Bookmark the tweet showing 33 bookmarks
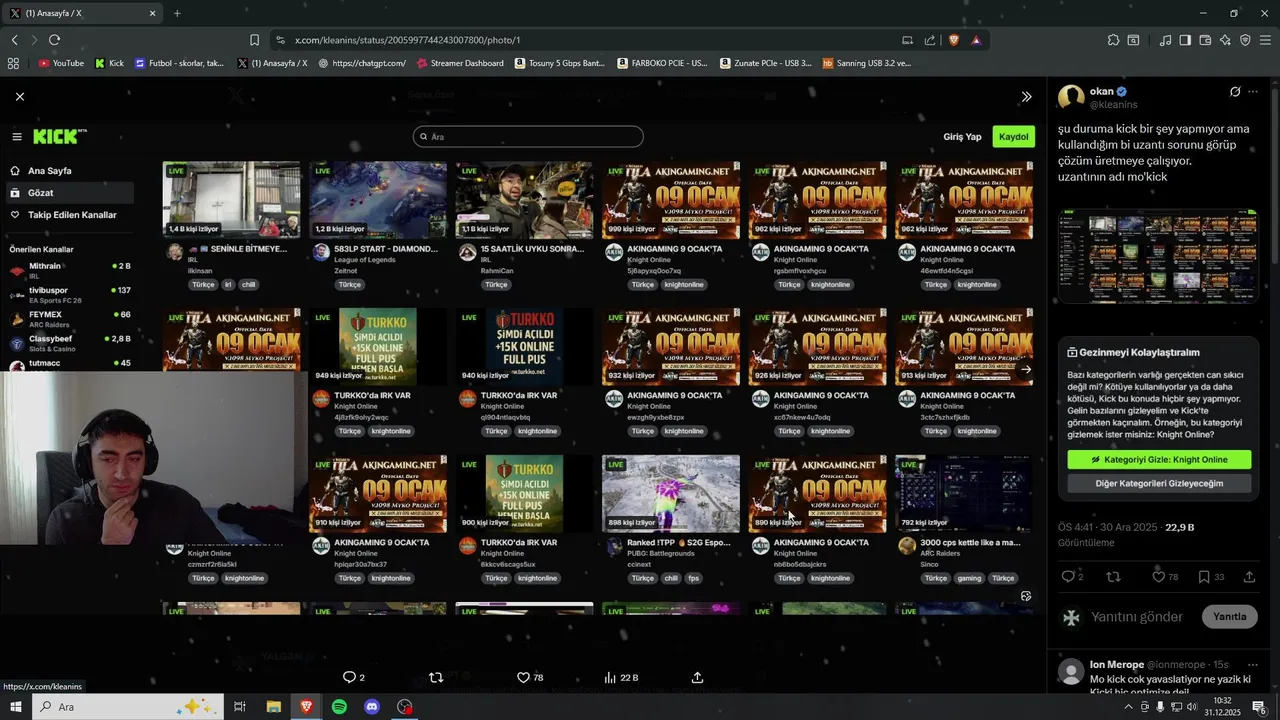This screenshot has width=1280, height=720. pyautogui.click(x=1204, y=577)
